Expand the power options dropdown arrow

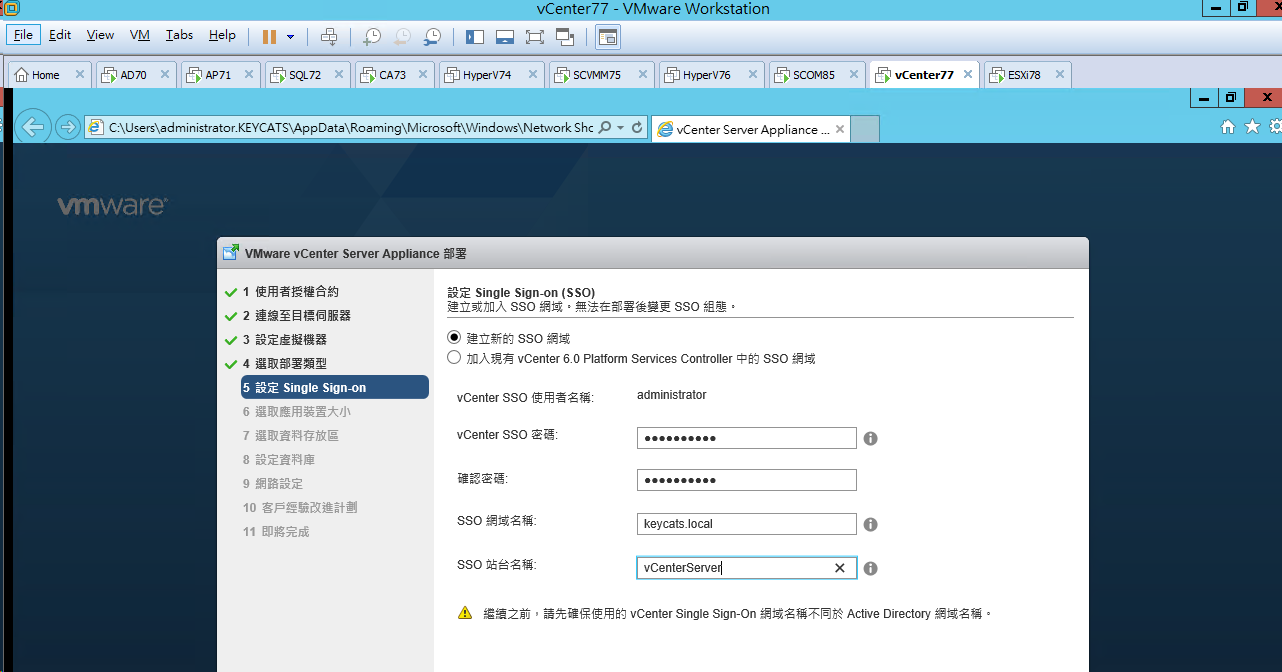[290, 37]
